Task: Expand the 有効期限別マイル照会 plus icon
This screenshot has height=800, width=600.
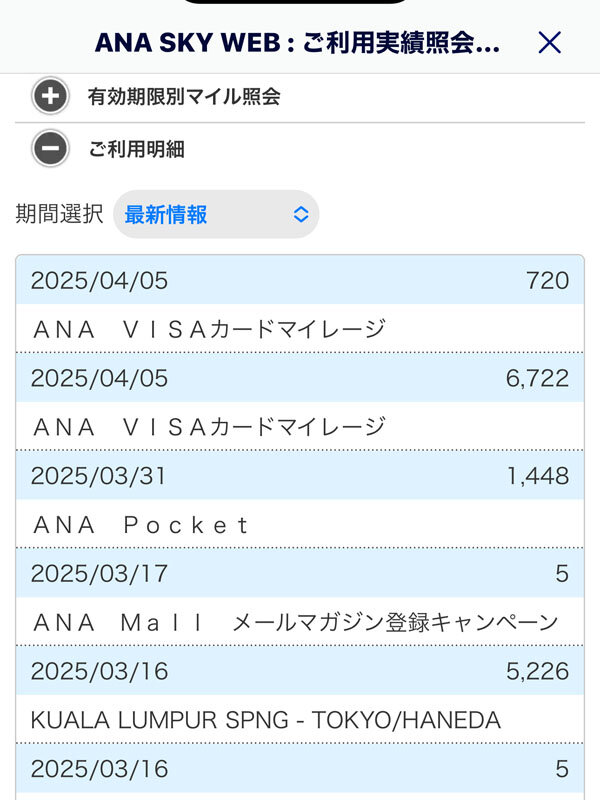Action: coord(50,97)
